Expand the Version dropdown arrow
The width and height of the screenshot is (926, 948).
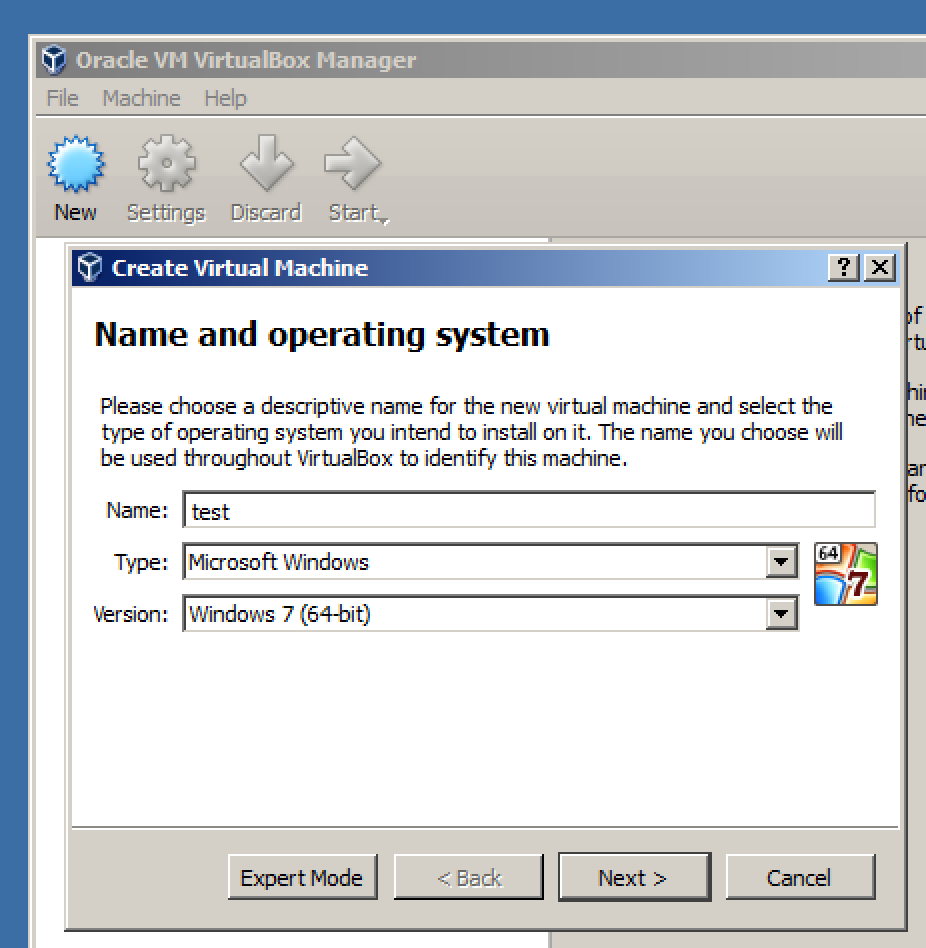pyautogui.click(x=781, y=614)
